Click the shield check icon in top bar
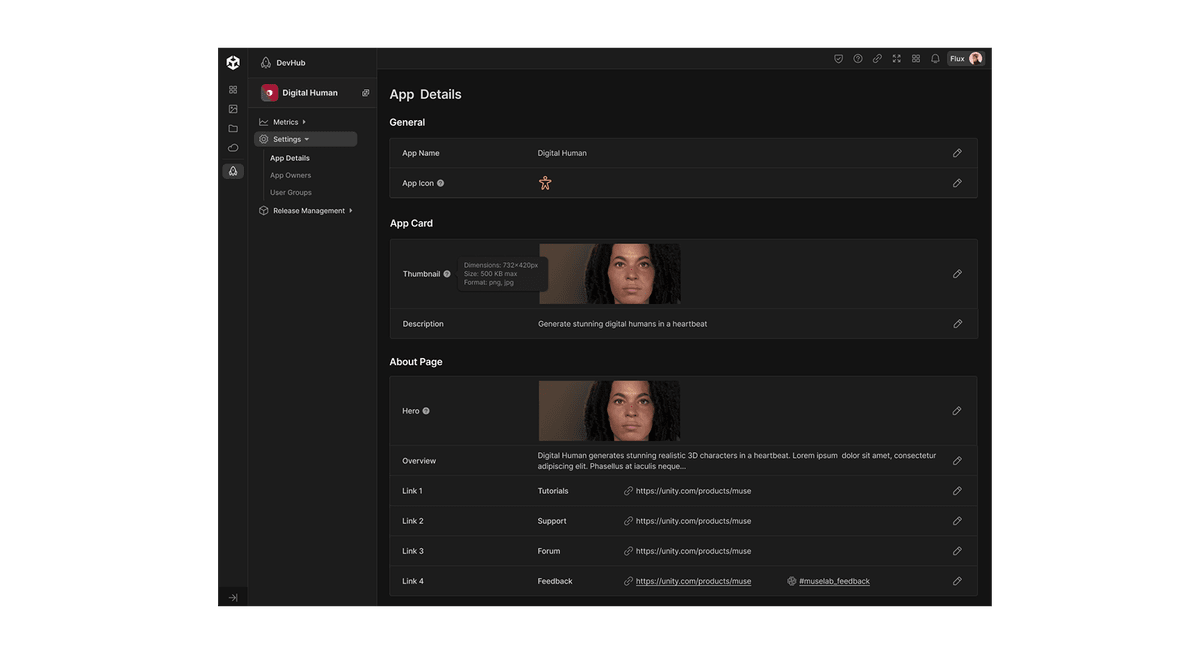1200x654 pixels. click(838, 59)
